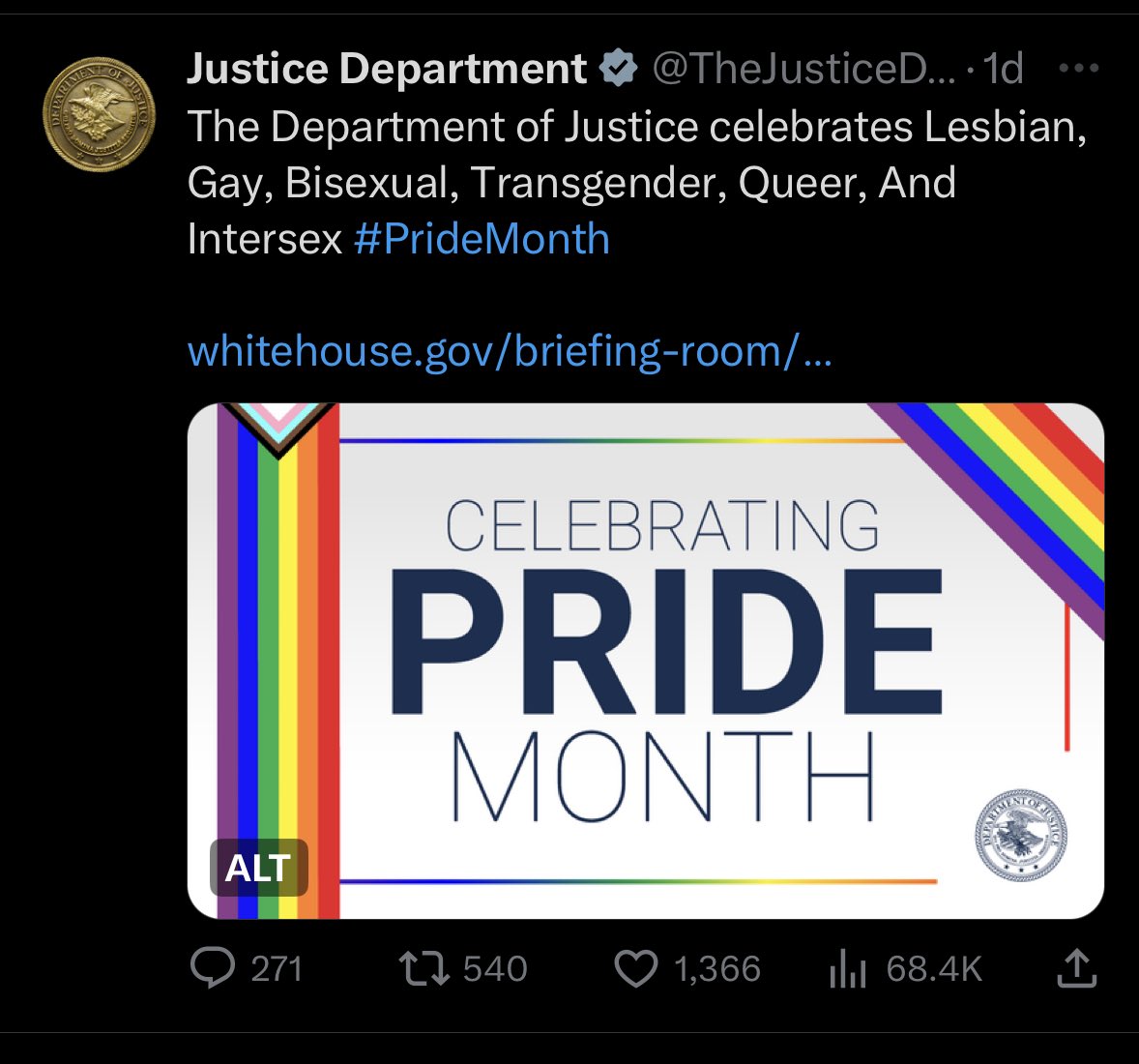This screenshot has height=1064, width=1139.
Task: Click the 271 replies count
Action: [x=277, y=968]
